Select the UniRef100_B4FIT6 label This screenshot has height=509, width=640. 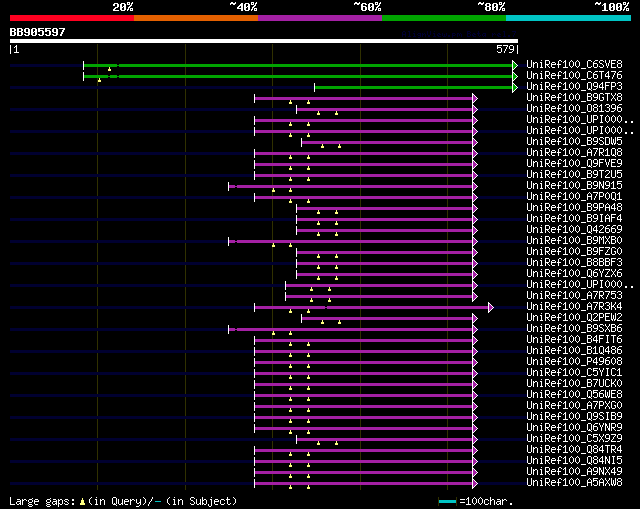(x=574, y=340)
